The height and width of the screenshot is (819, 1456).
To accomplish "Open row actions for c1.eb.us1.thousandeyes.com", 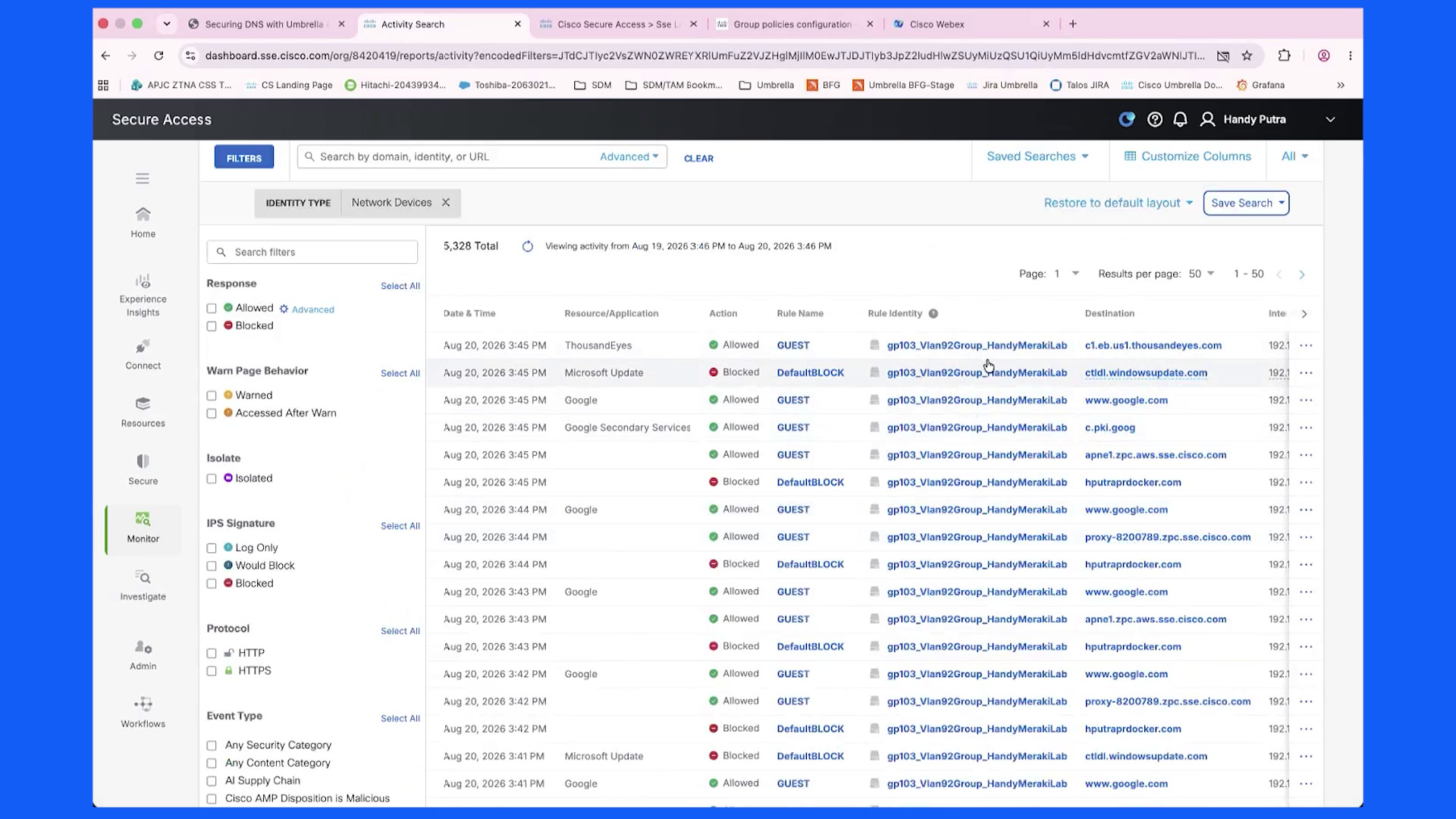I will point(1306,345).
